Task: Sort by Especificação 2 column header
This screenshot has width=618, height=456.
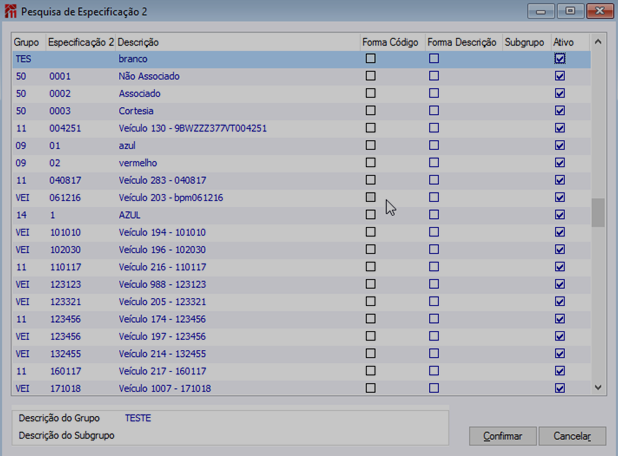Action: coord(80,42)
